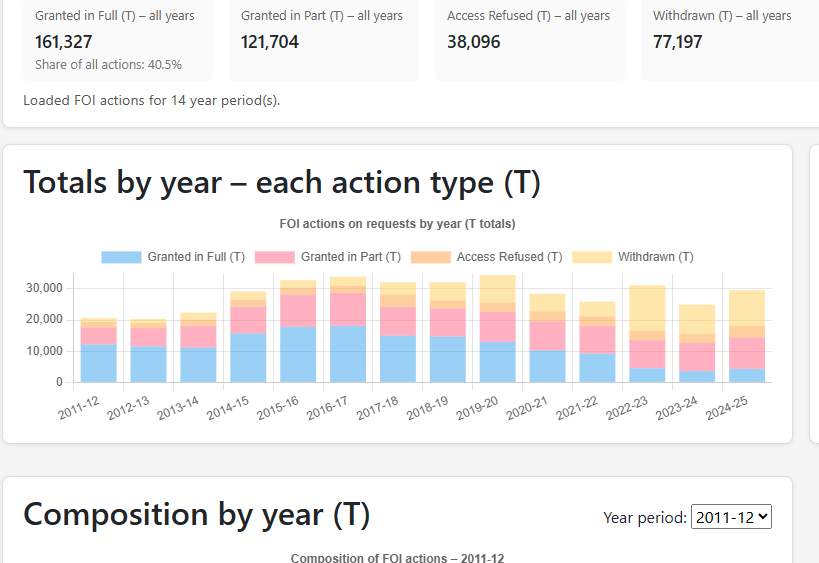This screenshot has width=819, height=563.
Task: Click the 161,327 Granted in Full total
Action: coord(64,42)
